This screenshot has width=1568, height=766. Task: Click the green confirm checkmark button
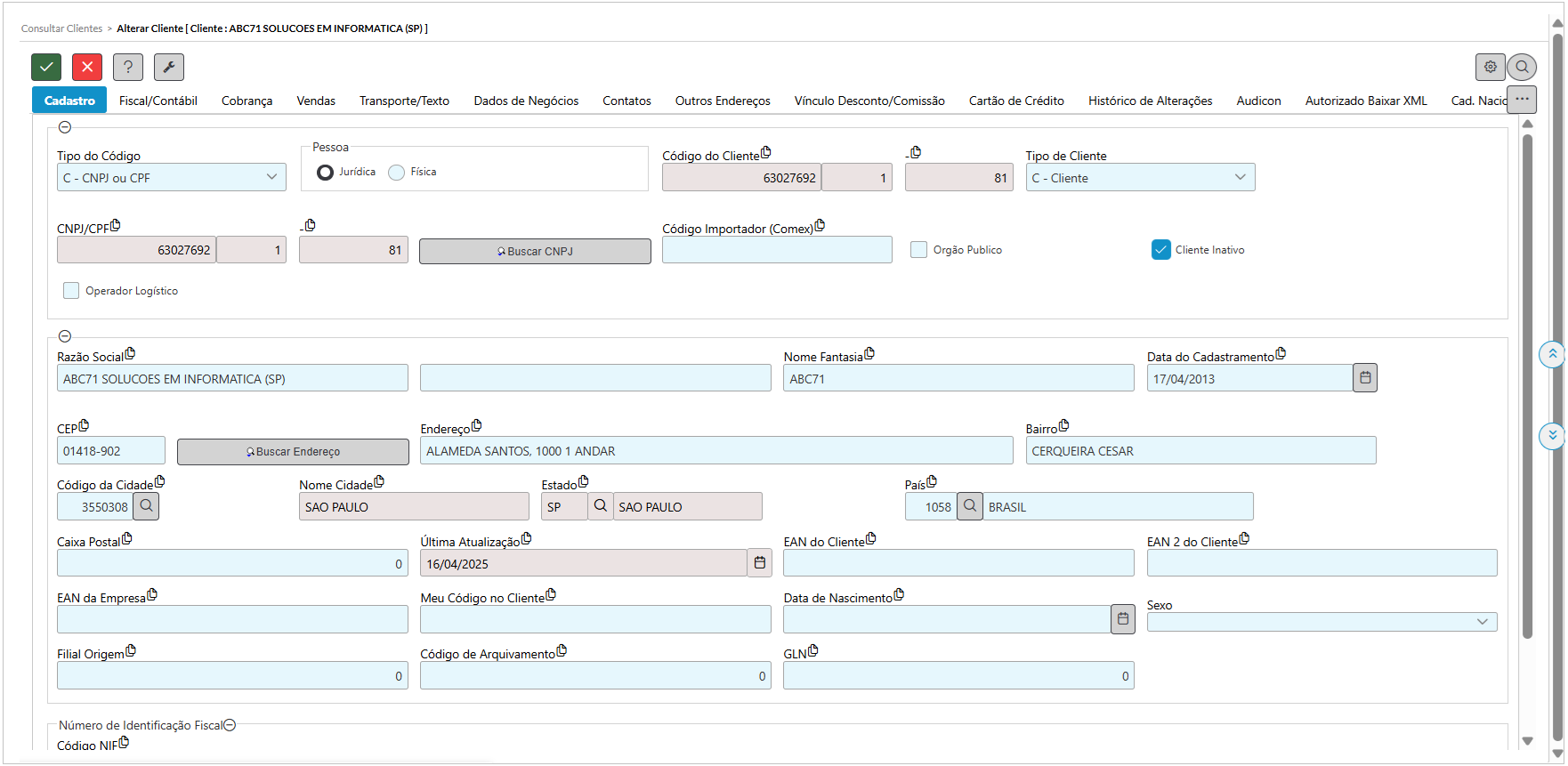[x=46, y=67]
